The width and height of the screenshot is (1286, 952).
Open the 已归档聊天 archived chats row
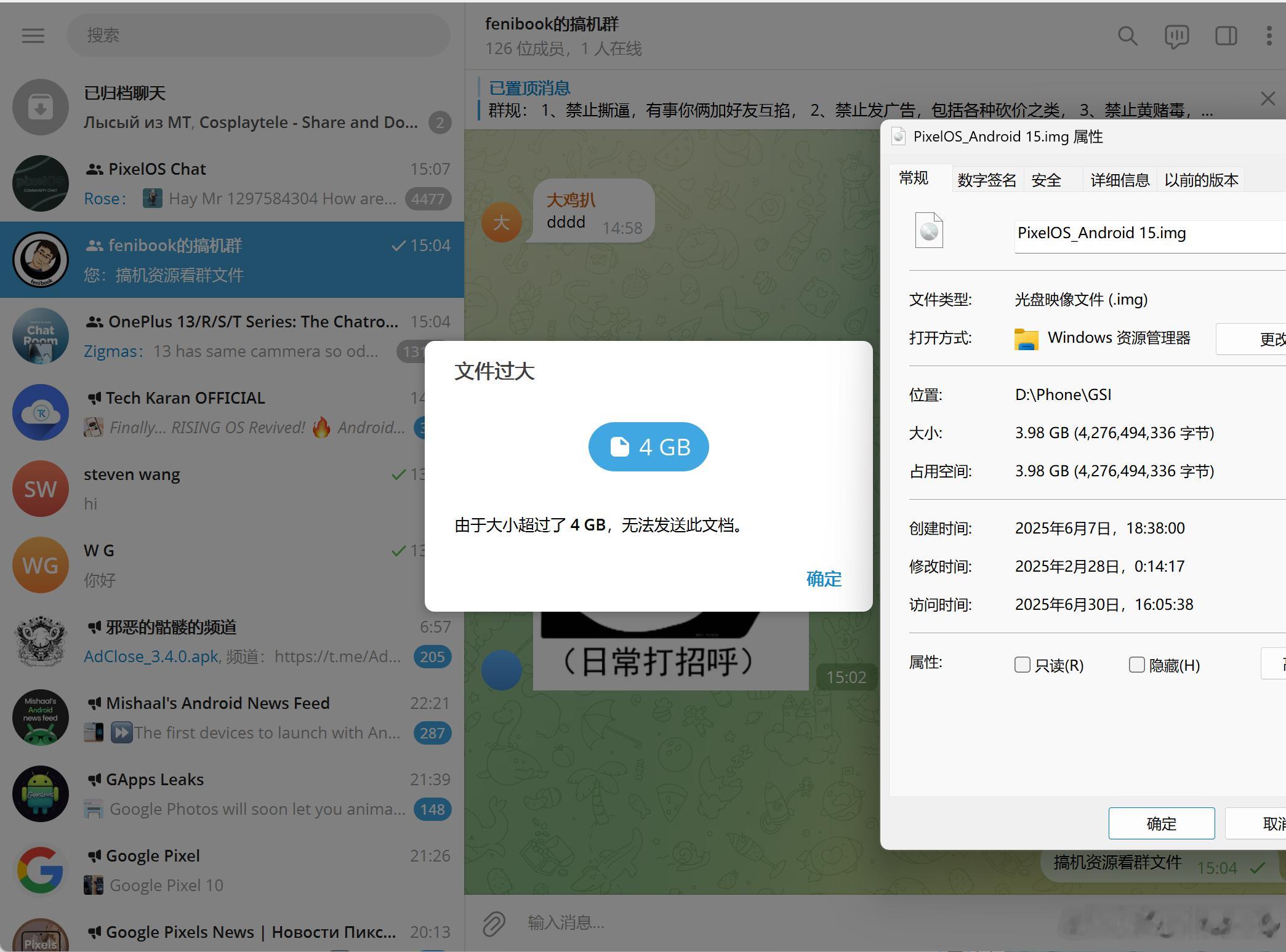[x=232, y=107]
